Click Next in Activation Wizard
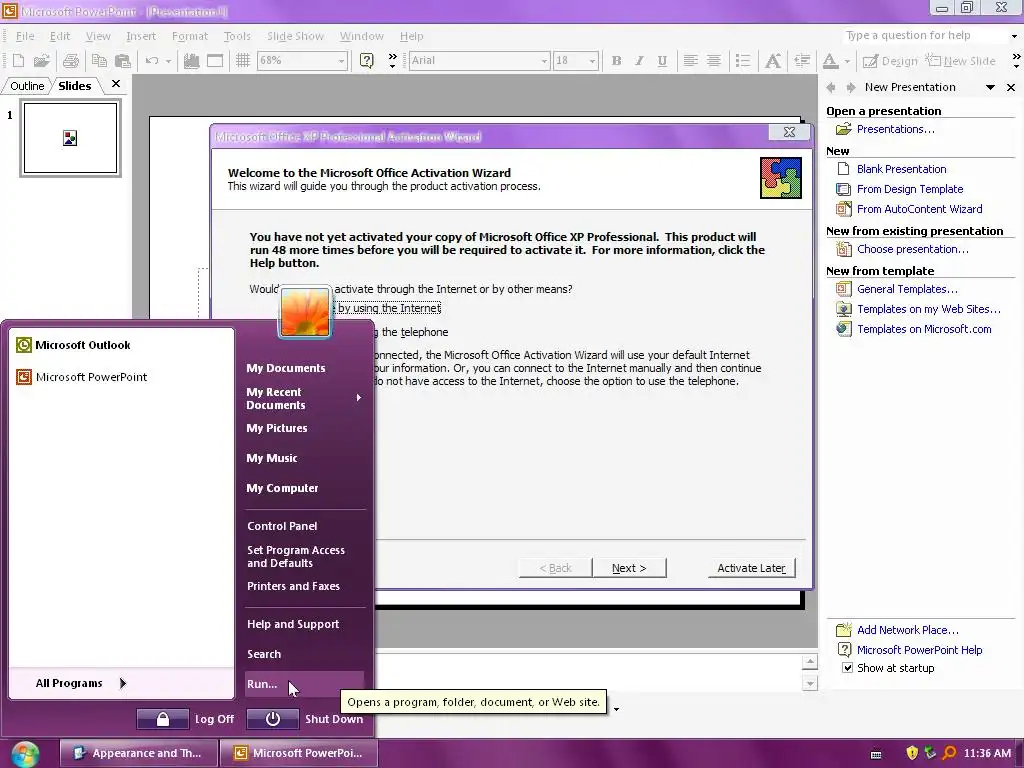 tap(629, 568)
